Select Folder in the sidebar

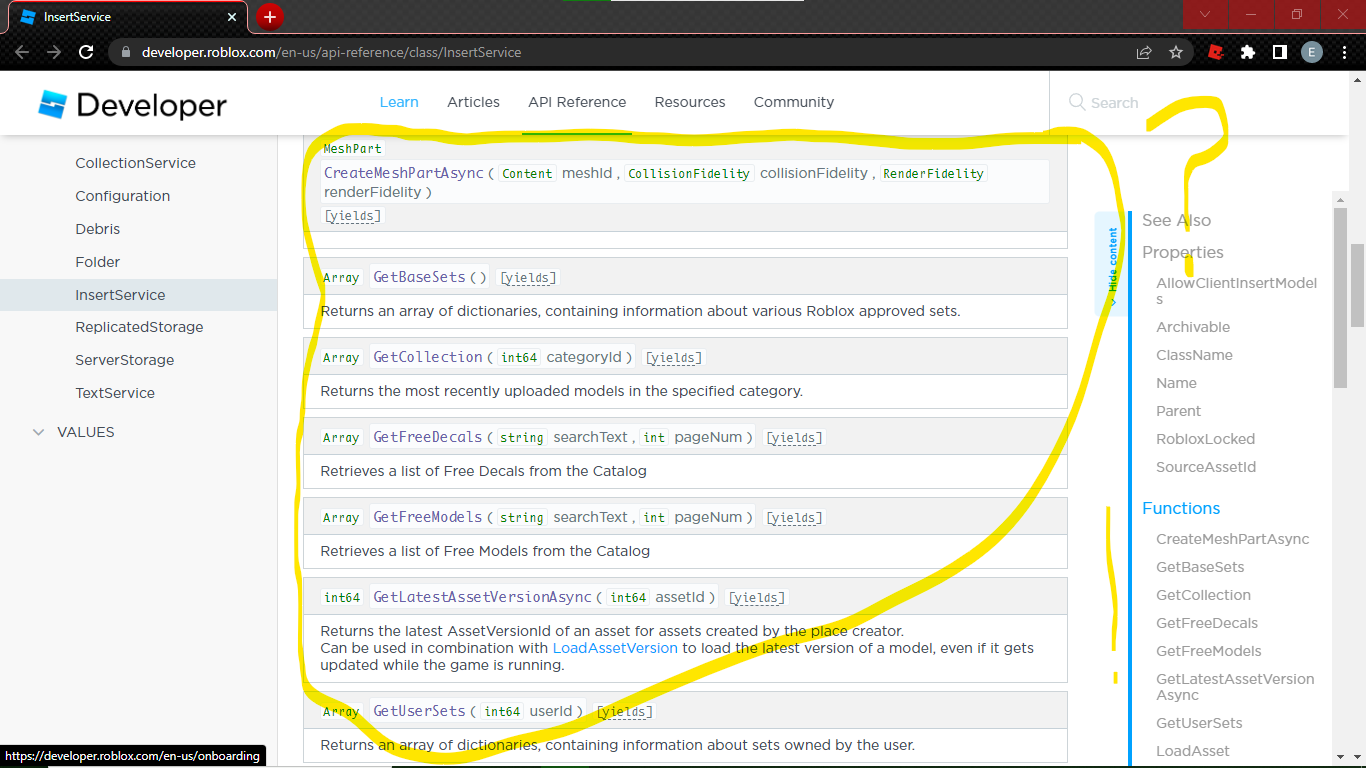coord(98,262)
